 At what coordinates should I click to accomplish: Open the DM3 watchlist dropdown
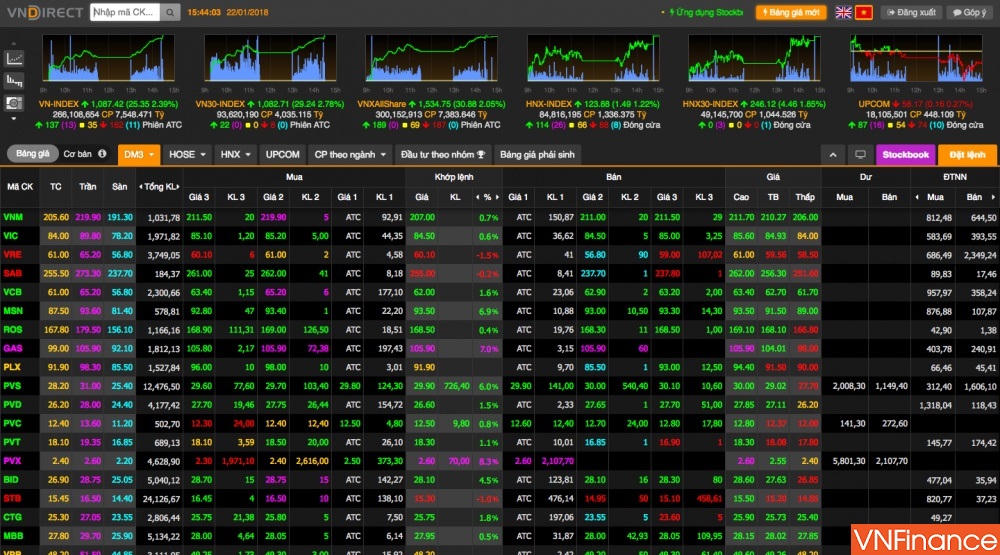click(137, 155)
